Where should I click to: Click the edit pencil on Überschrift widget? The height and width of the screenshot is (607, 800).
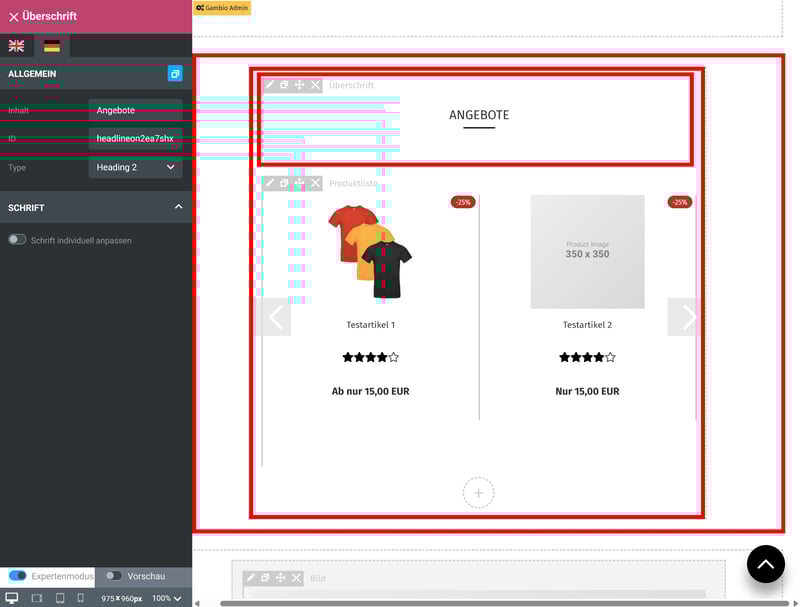coord(269,86)
